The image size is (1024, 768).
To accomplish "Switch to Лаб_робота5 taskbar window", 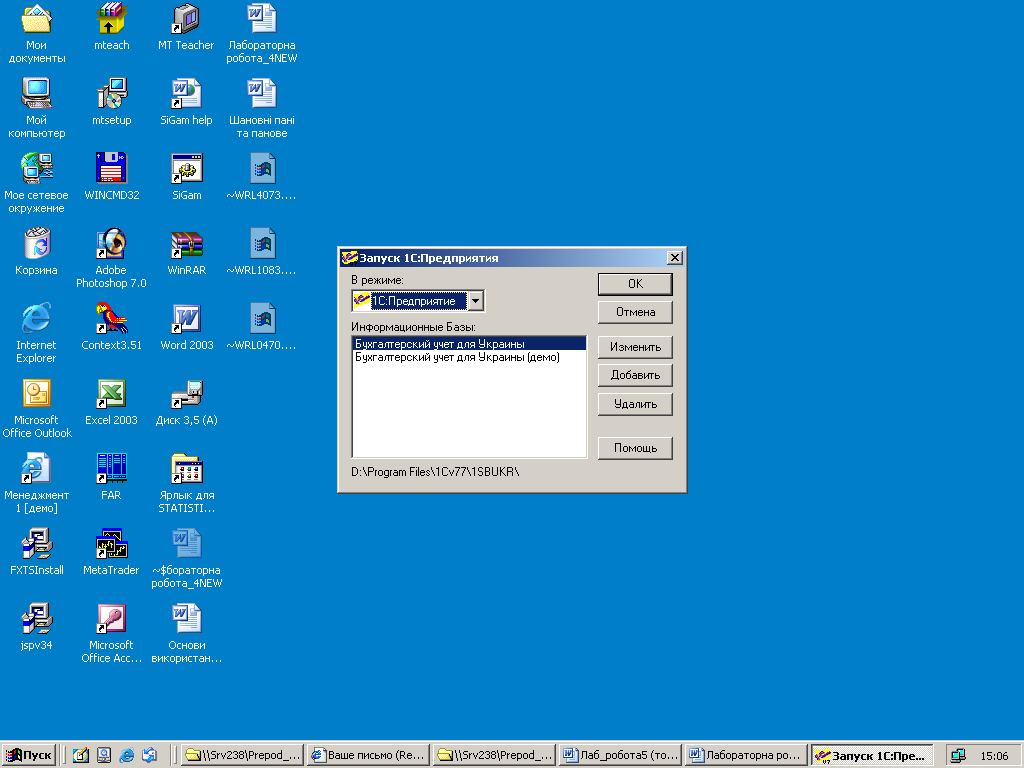I will click(x=620, y=756).
